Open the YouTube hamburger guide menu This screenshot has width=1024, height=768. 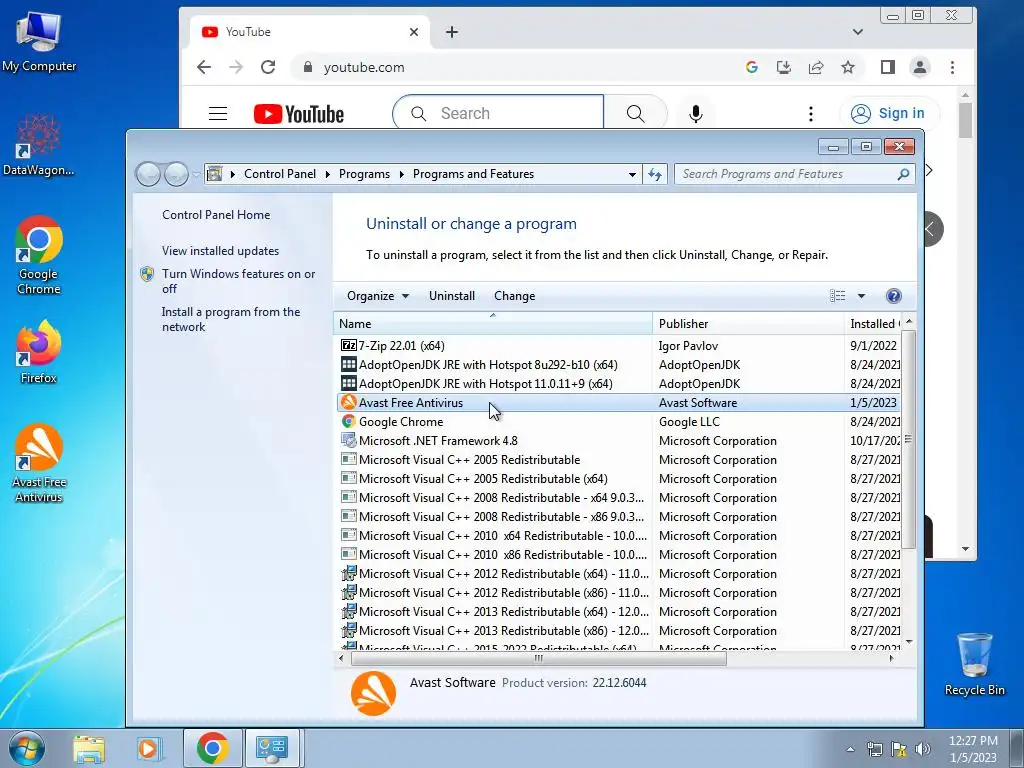[x=217, y=114]
